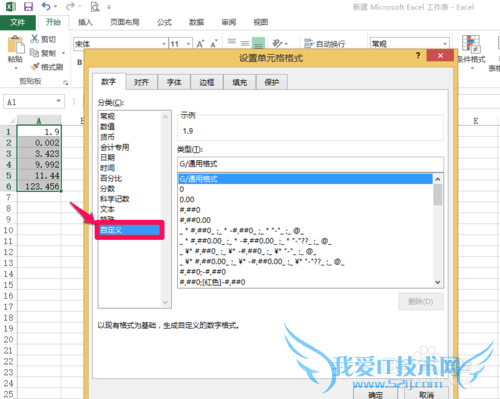This screenshot has width=500, height=399.
Task: Open clipboard group launcher icon
Action: [65, 82]
